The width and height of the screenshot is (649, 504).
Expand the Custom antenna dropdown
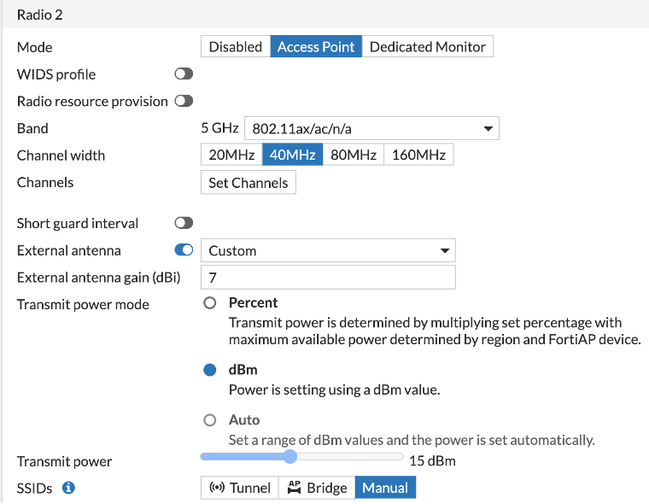tap(328, 250)
